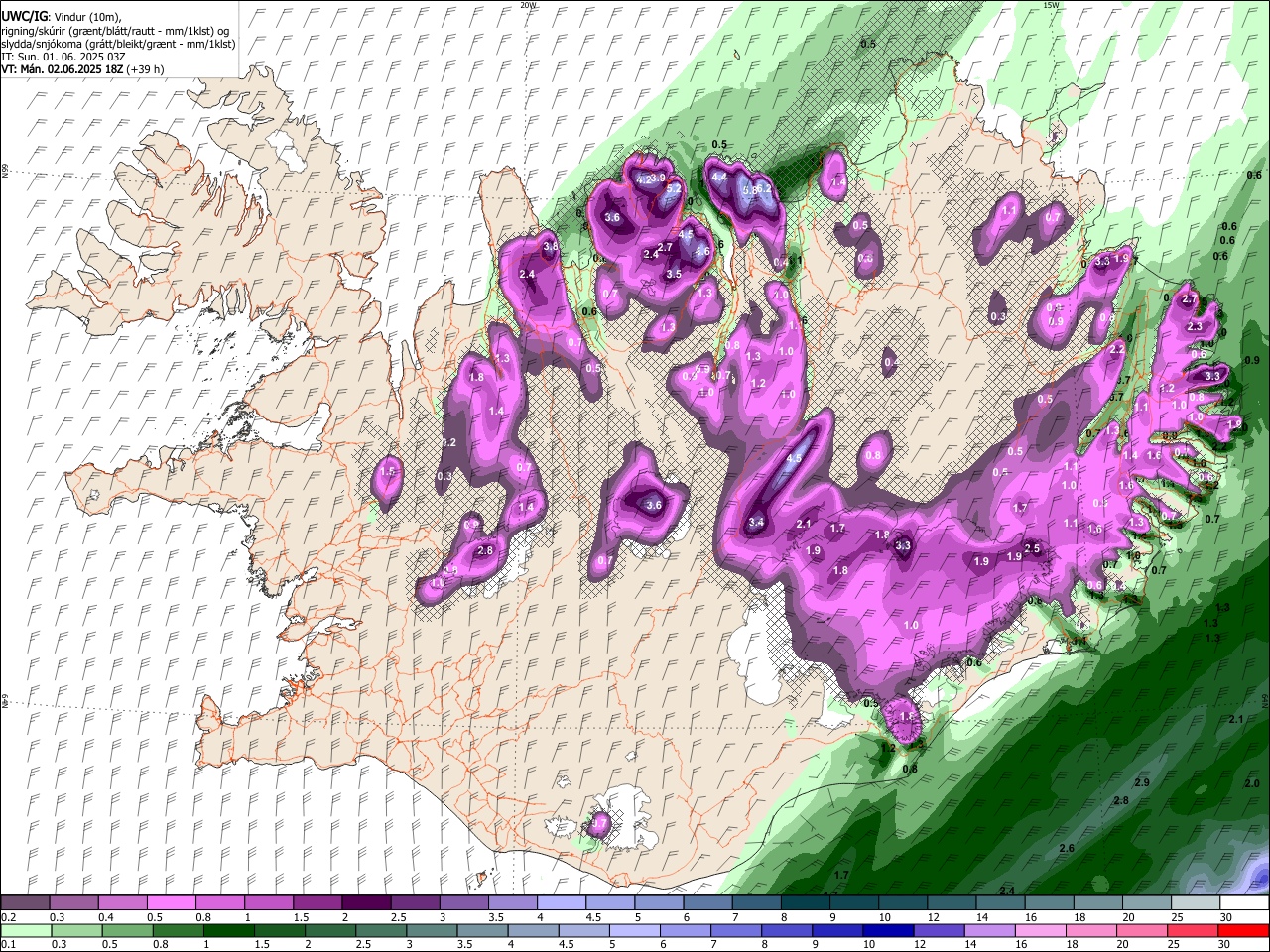The image size is (1270, 952).
Task: Click the 3 grey-green rain legend swatch
Action: 431,930
